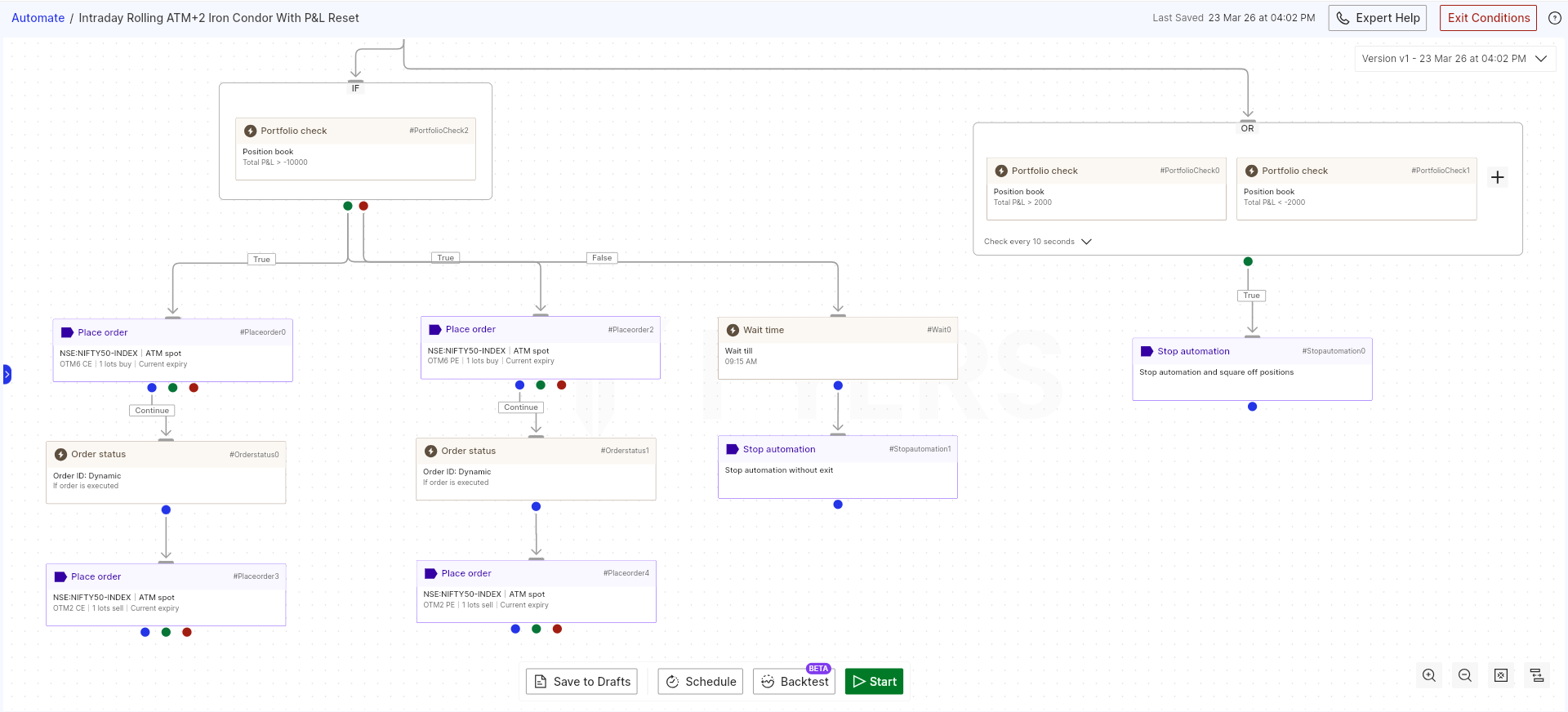This screenshot has width=1568, height=712.
Task: Click the Stopautomation0 tag icon
Action: coord(1147,351)
